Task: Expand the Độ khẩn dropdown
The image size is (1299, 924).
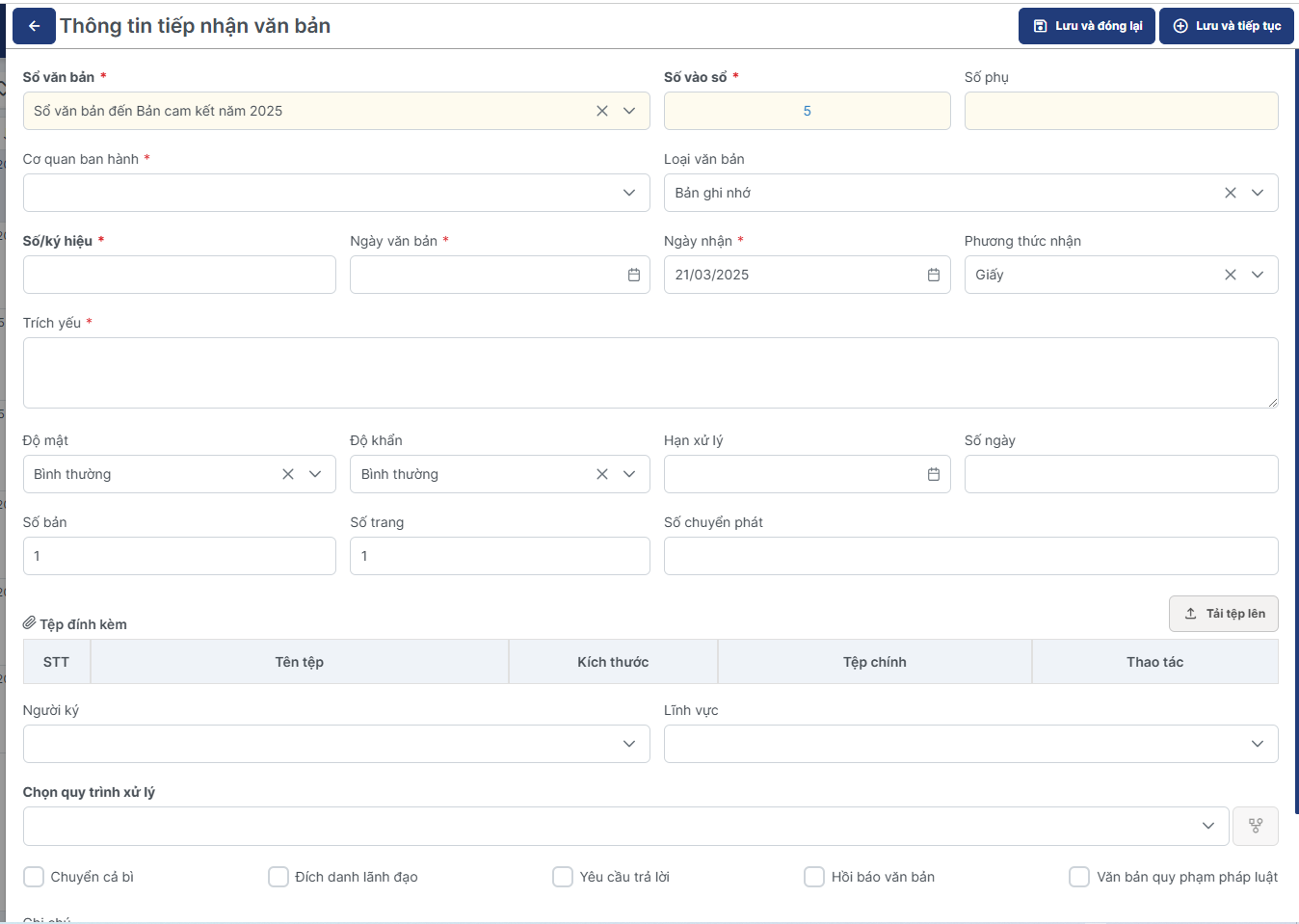Action: tap(629, 474)
